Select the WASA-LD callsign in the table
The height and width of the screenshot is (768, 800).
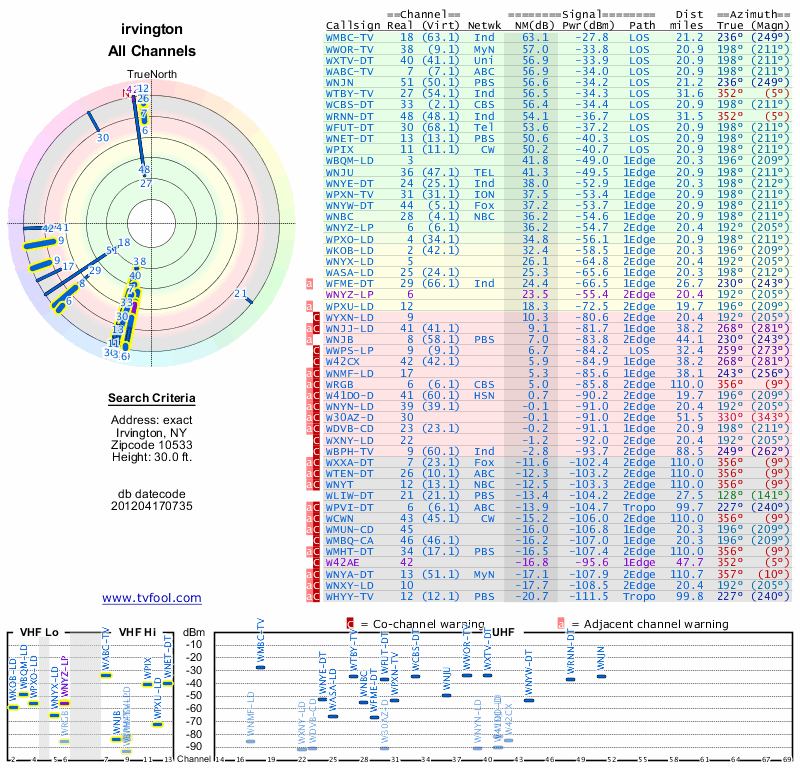point(349,272)
